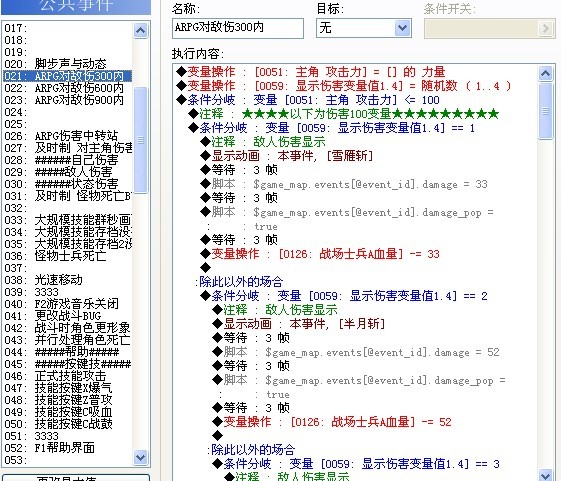
Task: Select 变量操作 战场士兵A血量 -= 52
Action: coord(332,422)
